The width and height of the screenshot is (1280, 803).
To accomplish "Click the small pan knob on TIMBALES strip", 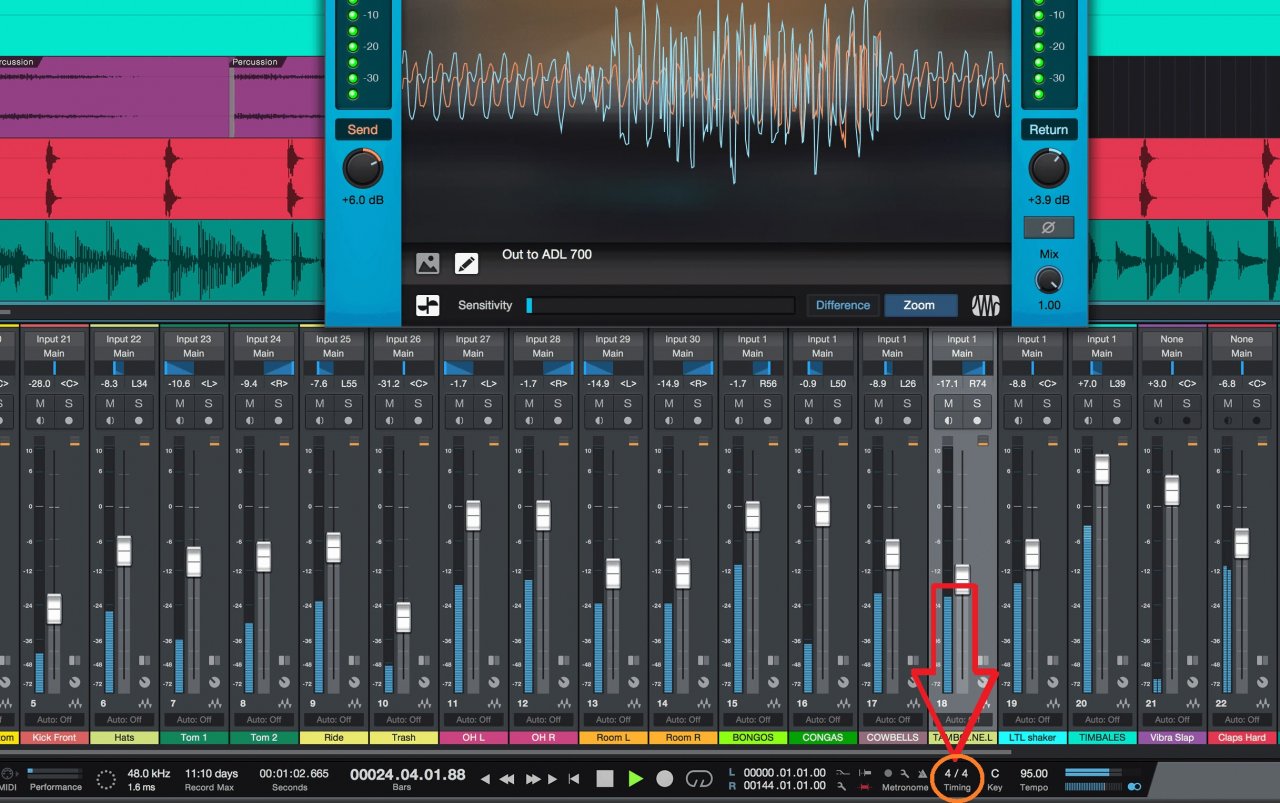I will click(1123, 681).
